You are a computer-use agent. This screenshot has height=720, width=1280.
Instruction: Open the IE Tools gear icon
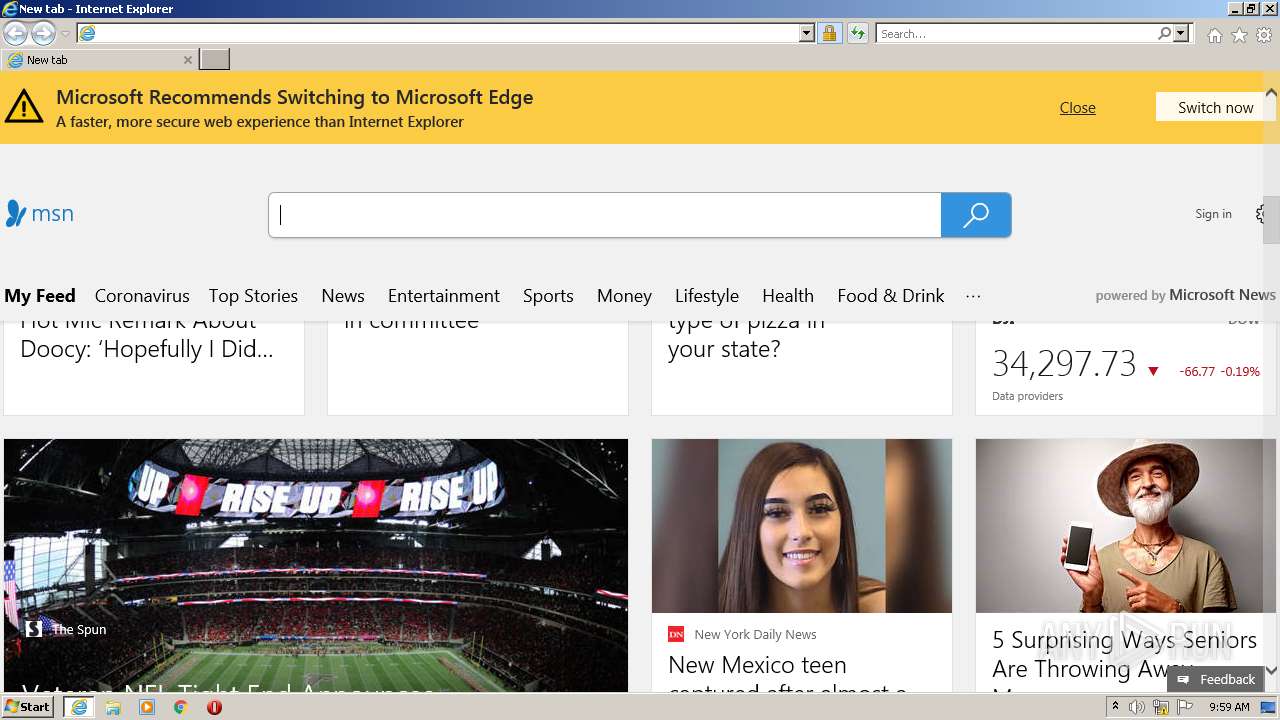[1264, 35]
